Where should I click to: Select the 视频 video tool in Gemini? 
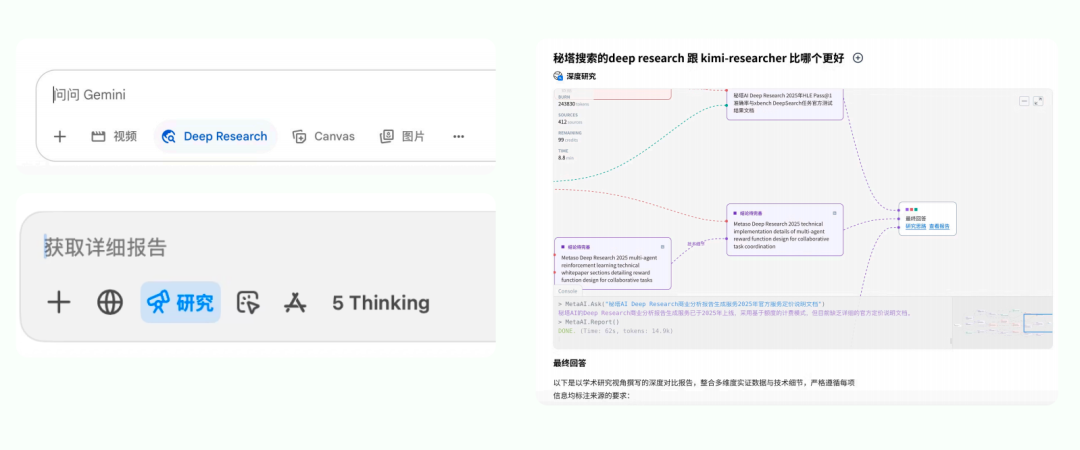coord(114,136)
